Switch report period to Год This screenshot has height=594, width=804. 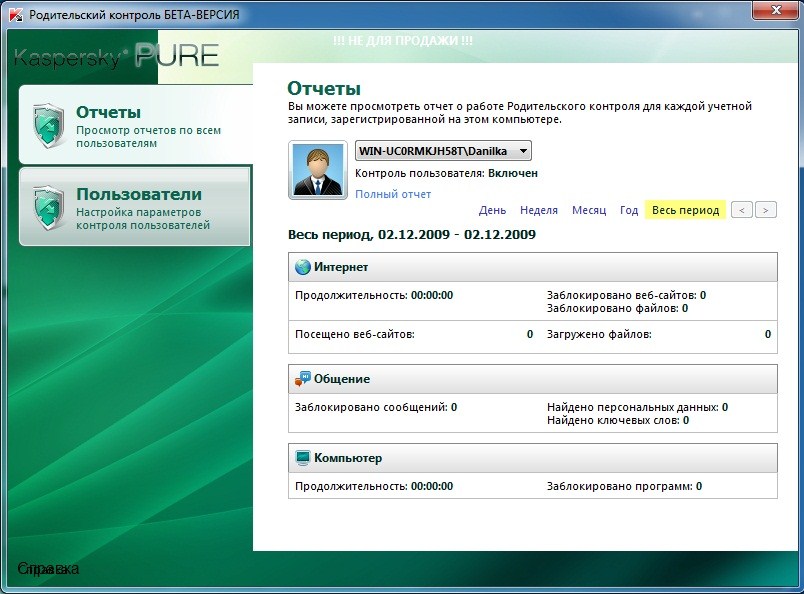coord(629,210)
